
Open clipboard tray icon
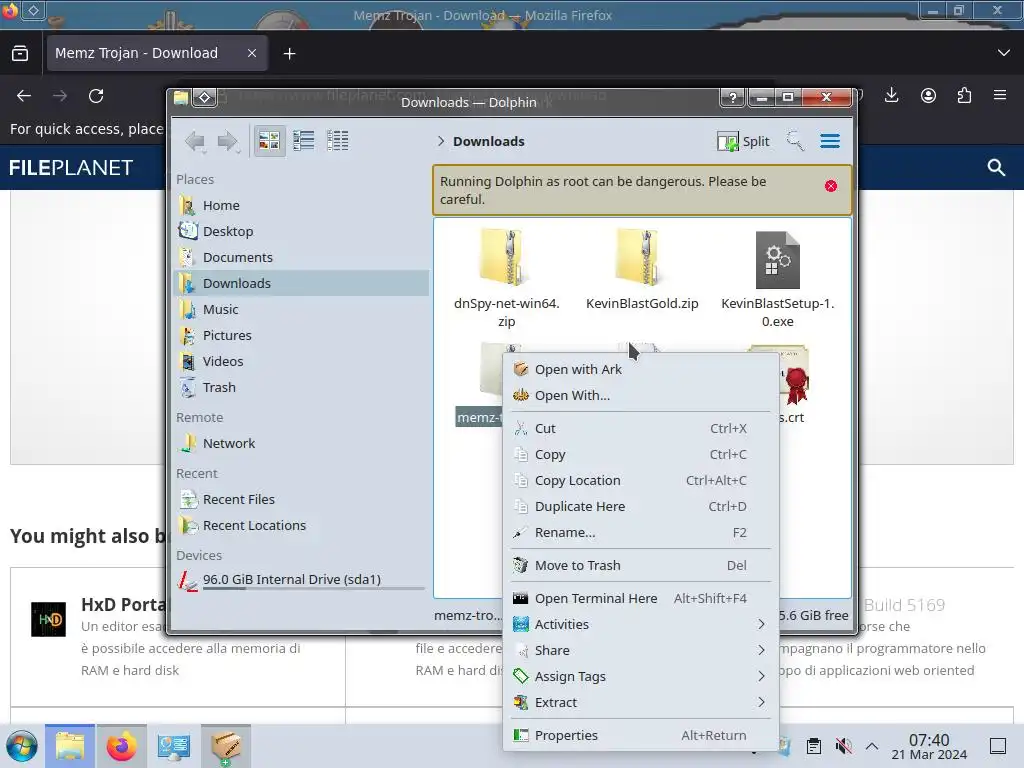click(x=814, y=746)
